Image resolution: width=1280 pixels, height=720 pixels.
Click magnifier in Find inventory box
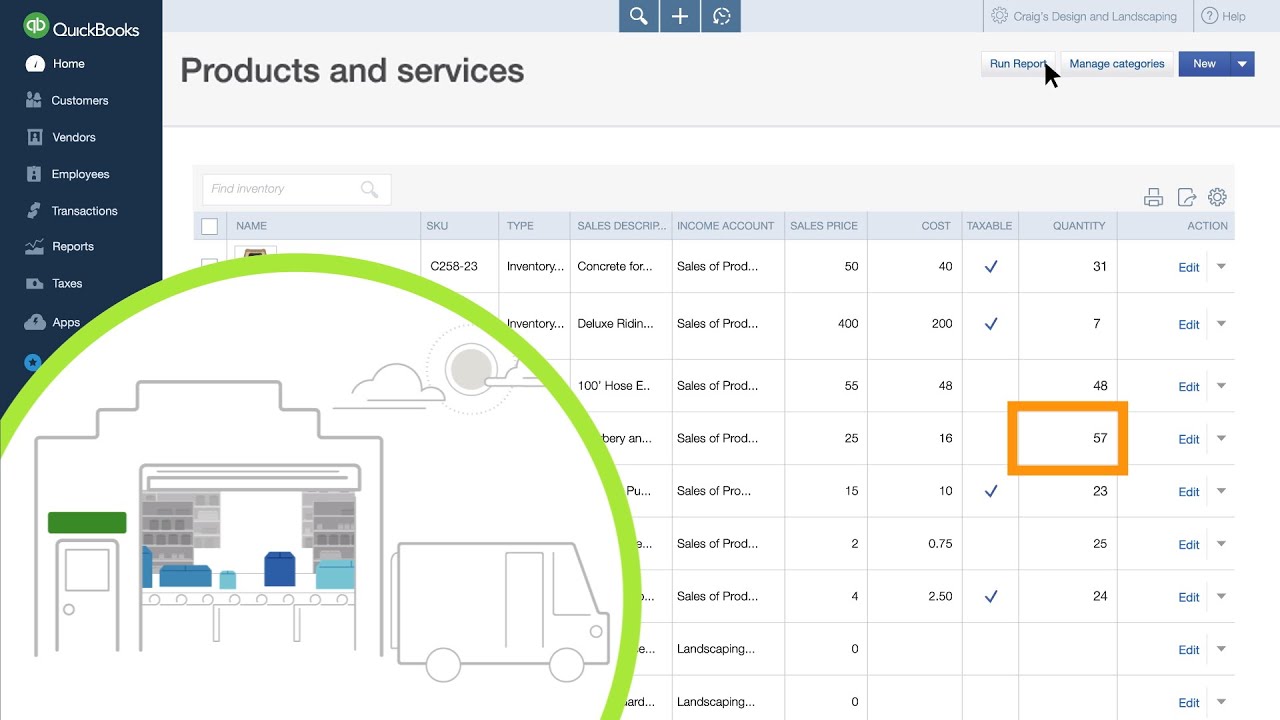tap(369, 189)
